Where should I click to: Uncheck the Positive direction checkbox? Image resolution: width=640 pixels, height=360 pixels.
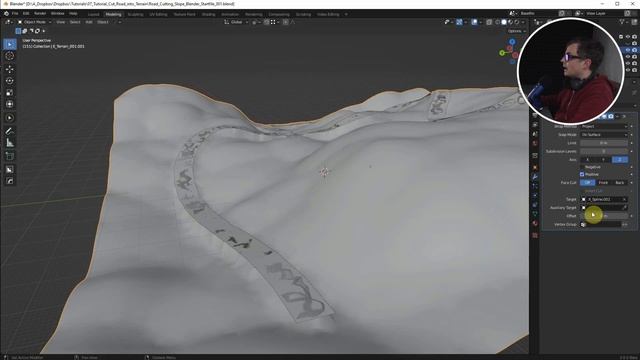[x=582, y=174]
